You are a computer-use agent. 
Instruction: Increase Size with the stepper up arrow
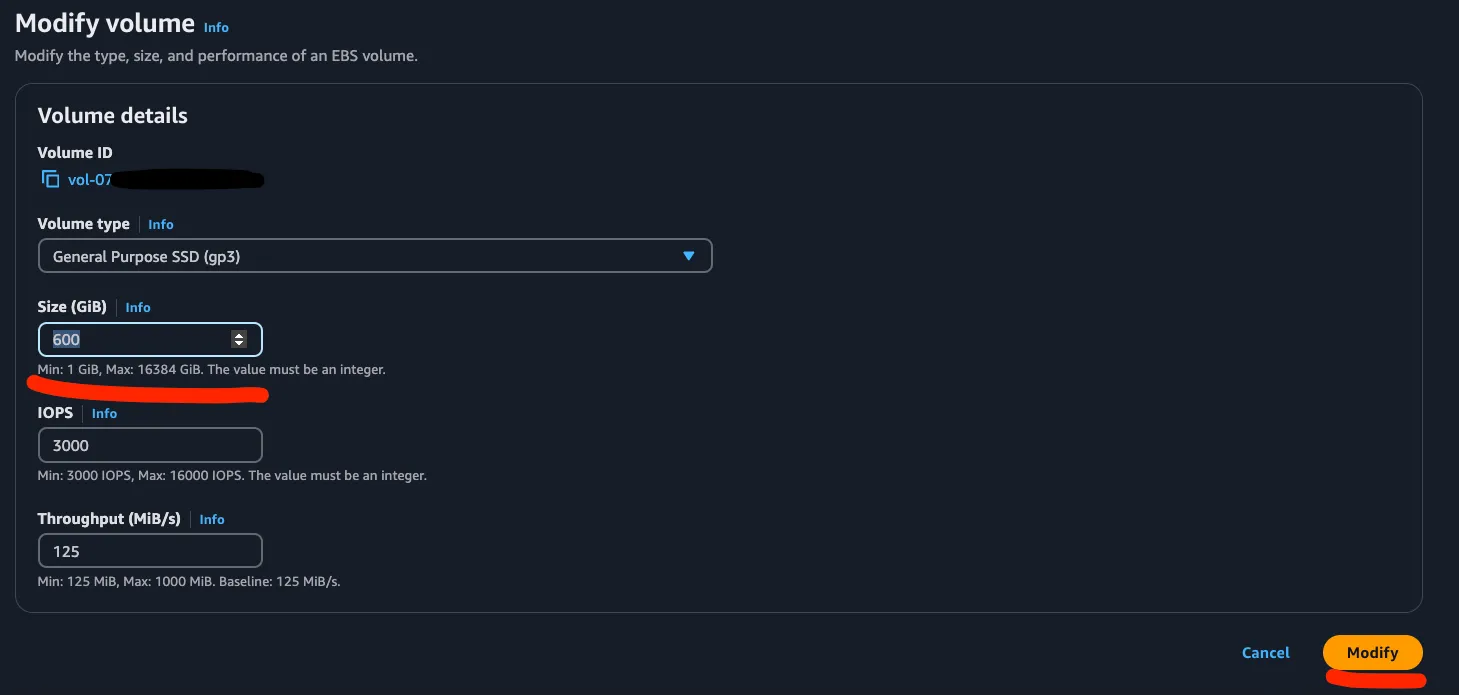tap(238, 335)
